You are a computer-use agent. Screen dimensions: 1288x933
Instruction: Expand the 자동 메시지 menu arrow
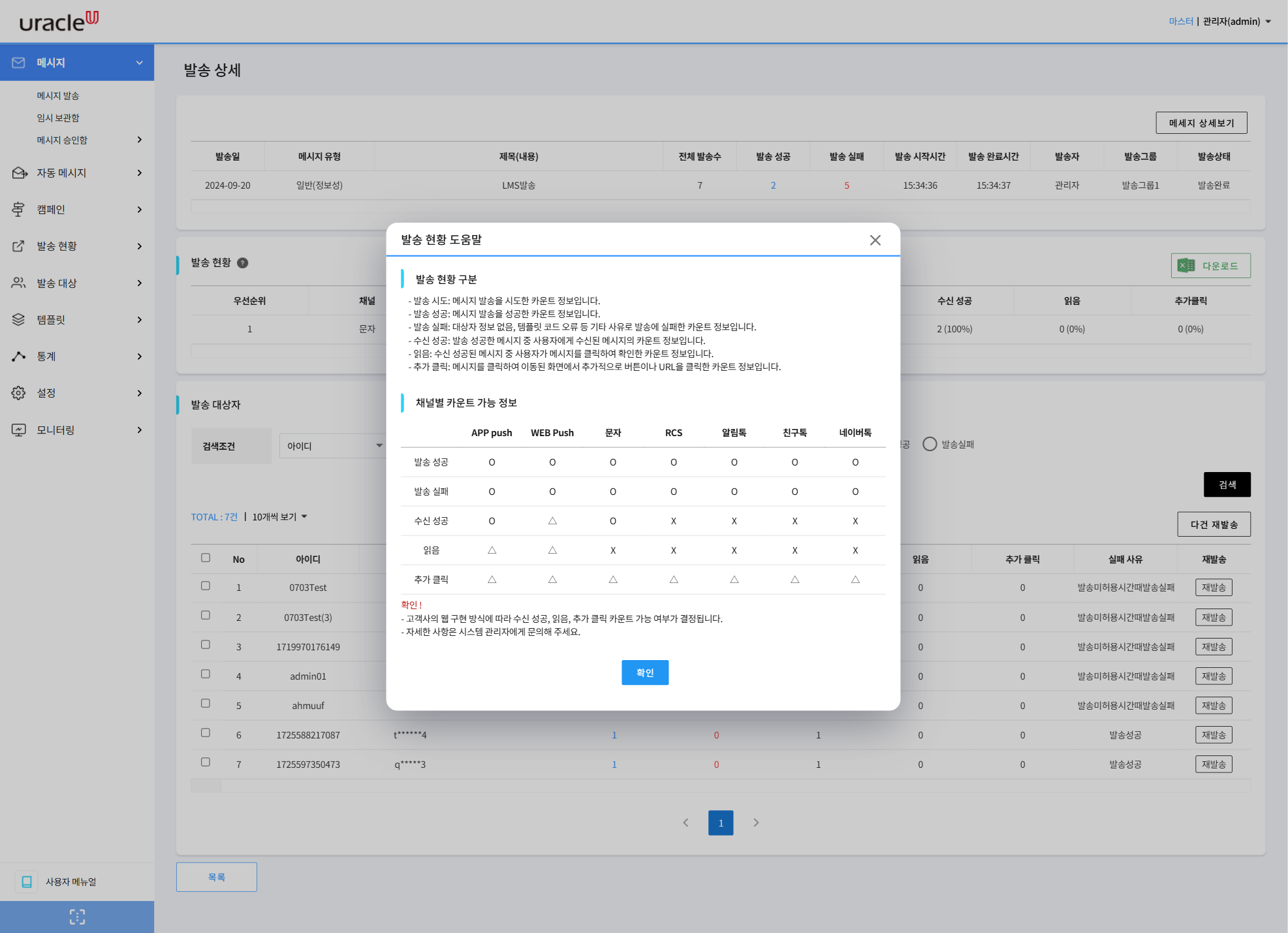[x=139, y=173]
